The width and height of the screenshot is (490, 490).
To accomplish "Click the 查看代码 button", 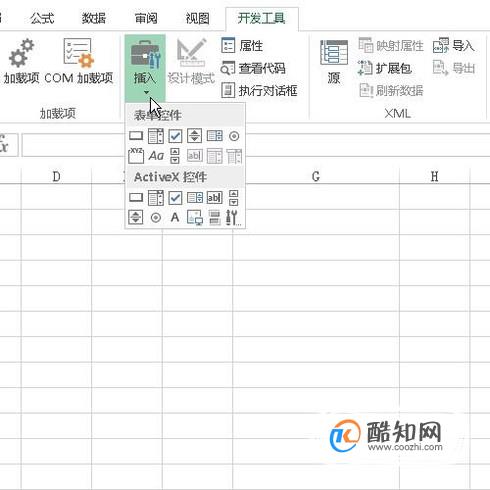I will (x=253, y=68).
